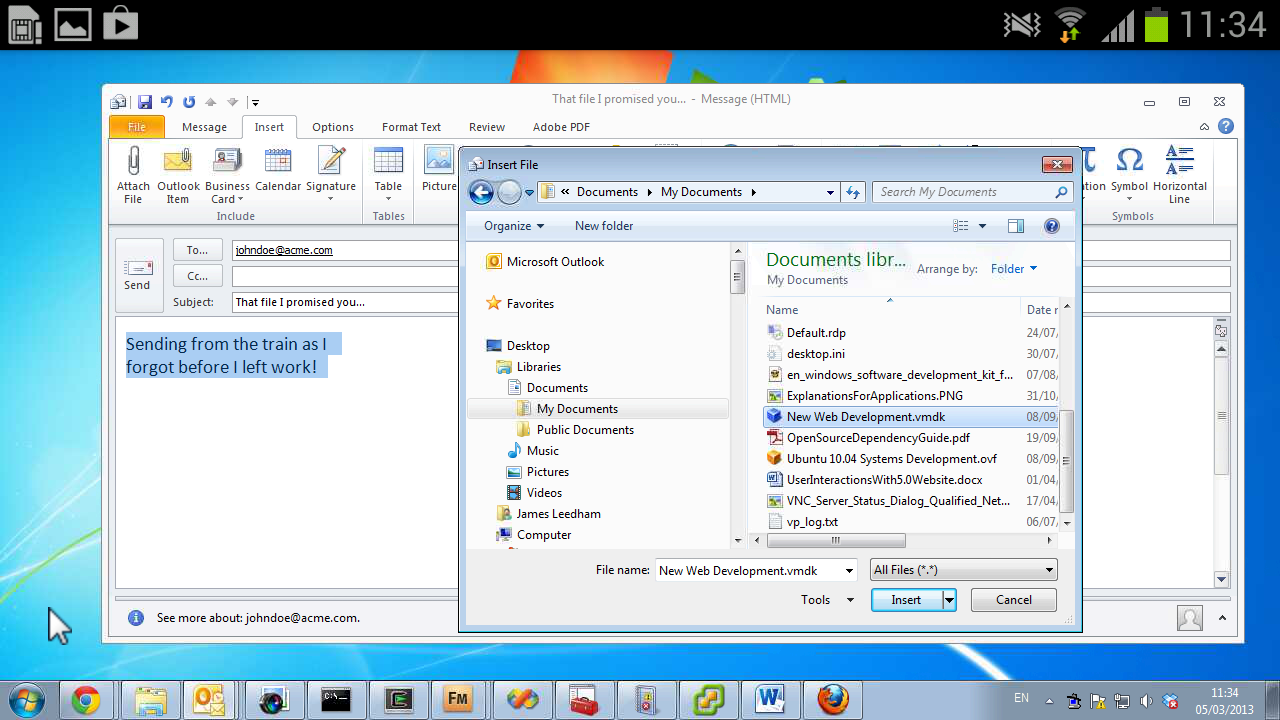
Task: Toggle the preview pane in Insert File dialog
Action: (x=1016, y=226)
